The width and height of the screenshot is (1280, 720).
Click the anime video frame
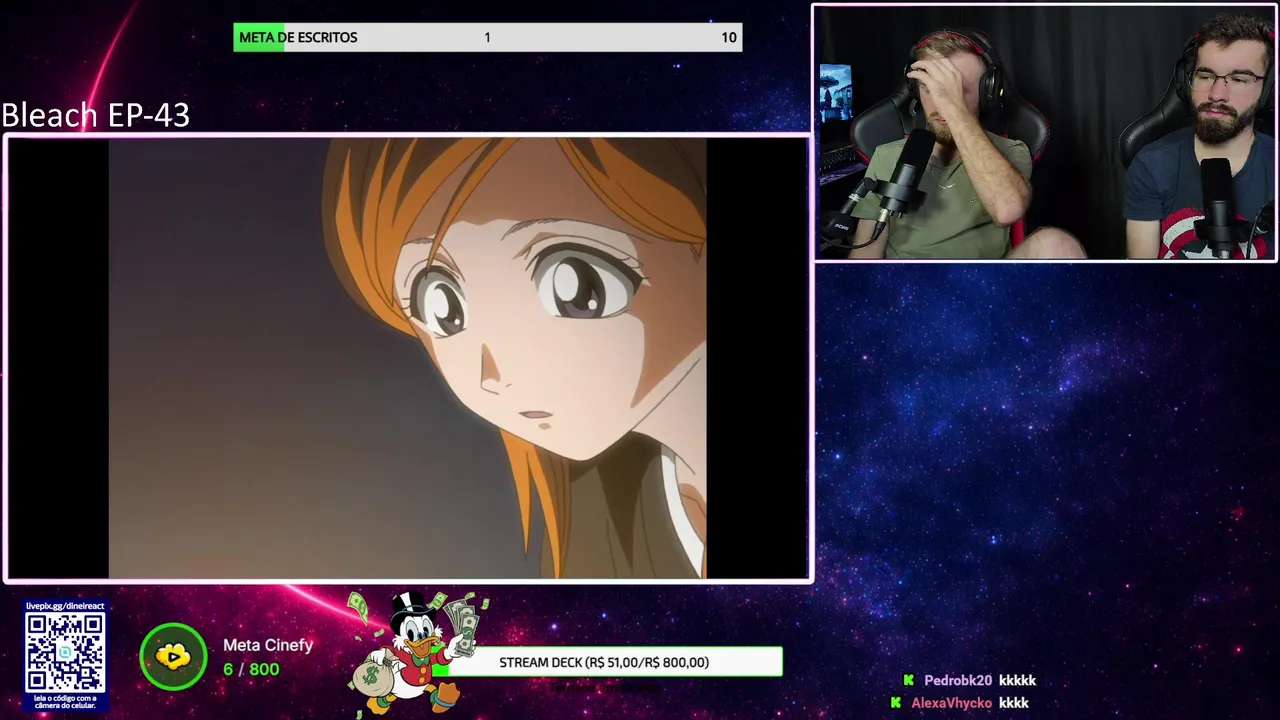click(408, 359)
